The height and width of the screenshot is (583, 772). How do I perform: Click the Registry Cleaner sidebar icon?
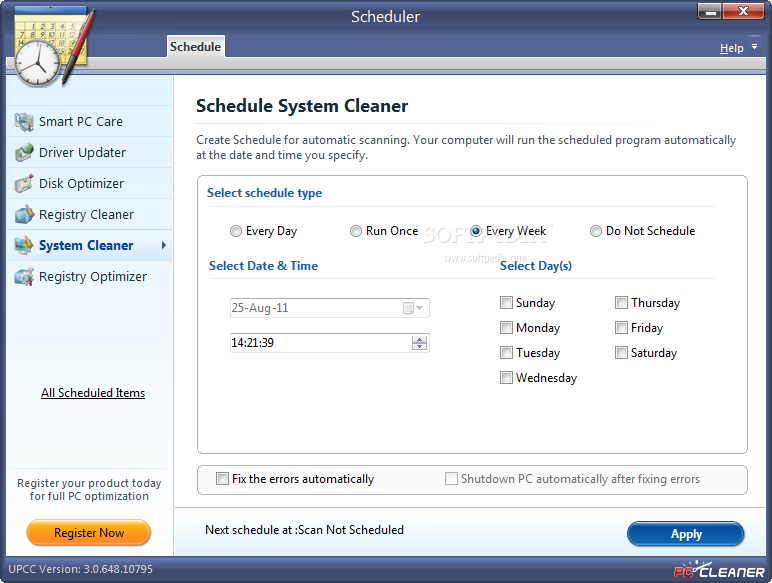coord(24,215)
